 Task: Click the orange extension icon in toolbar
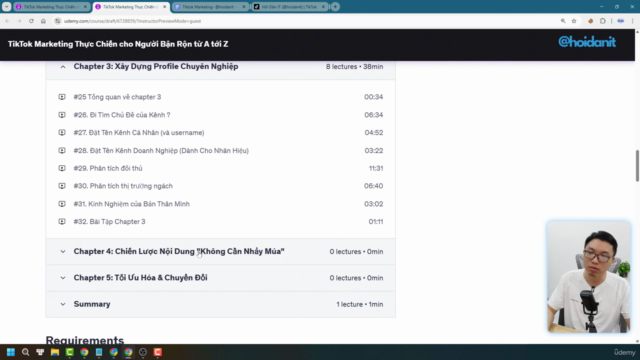[591, 21]
